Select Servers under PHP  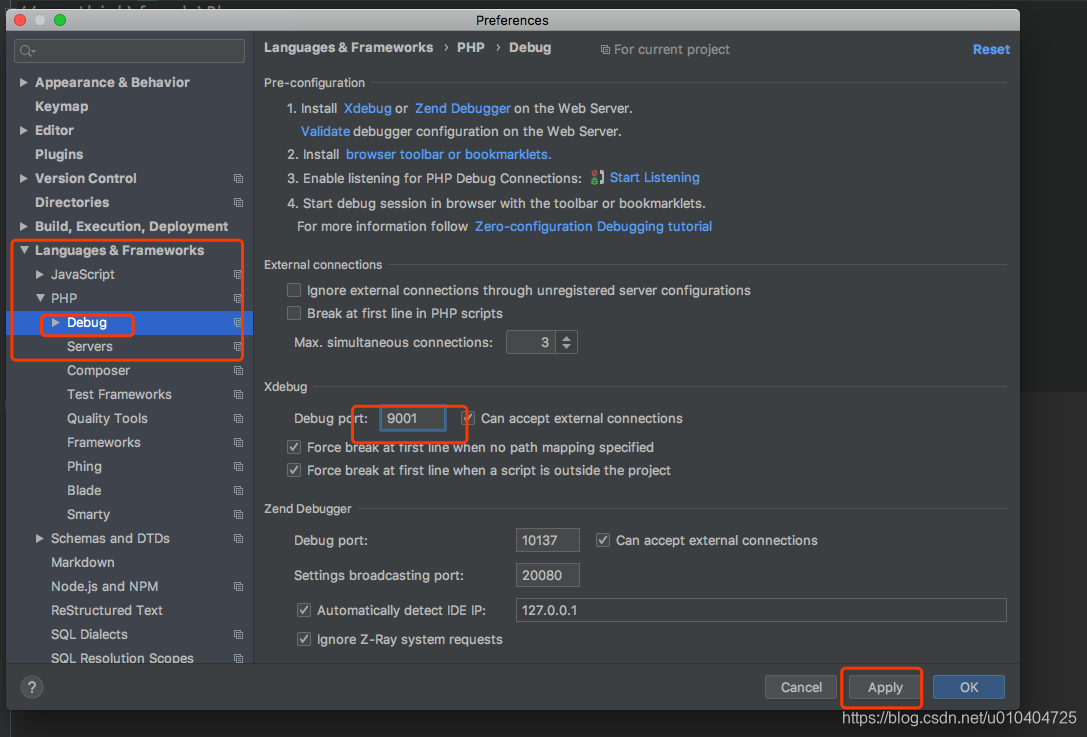click(x=89, y=347)
